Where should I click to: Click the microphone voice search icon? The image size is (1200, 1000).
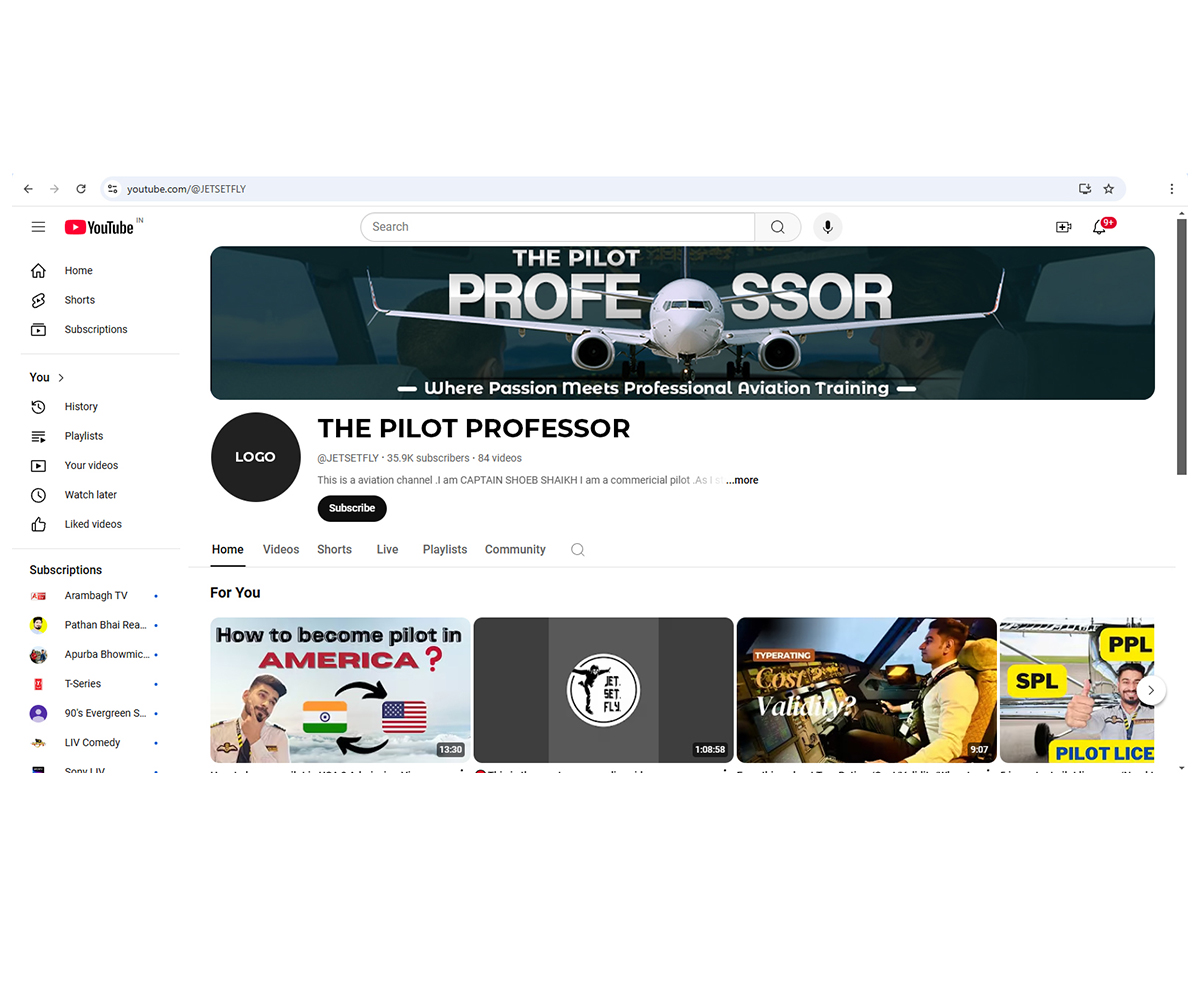(827, 227)
